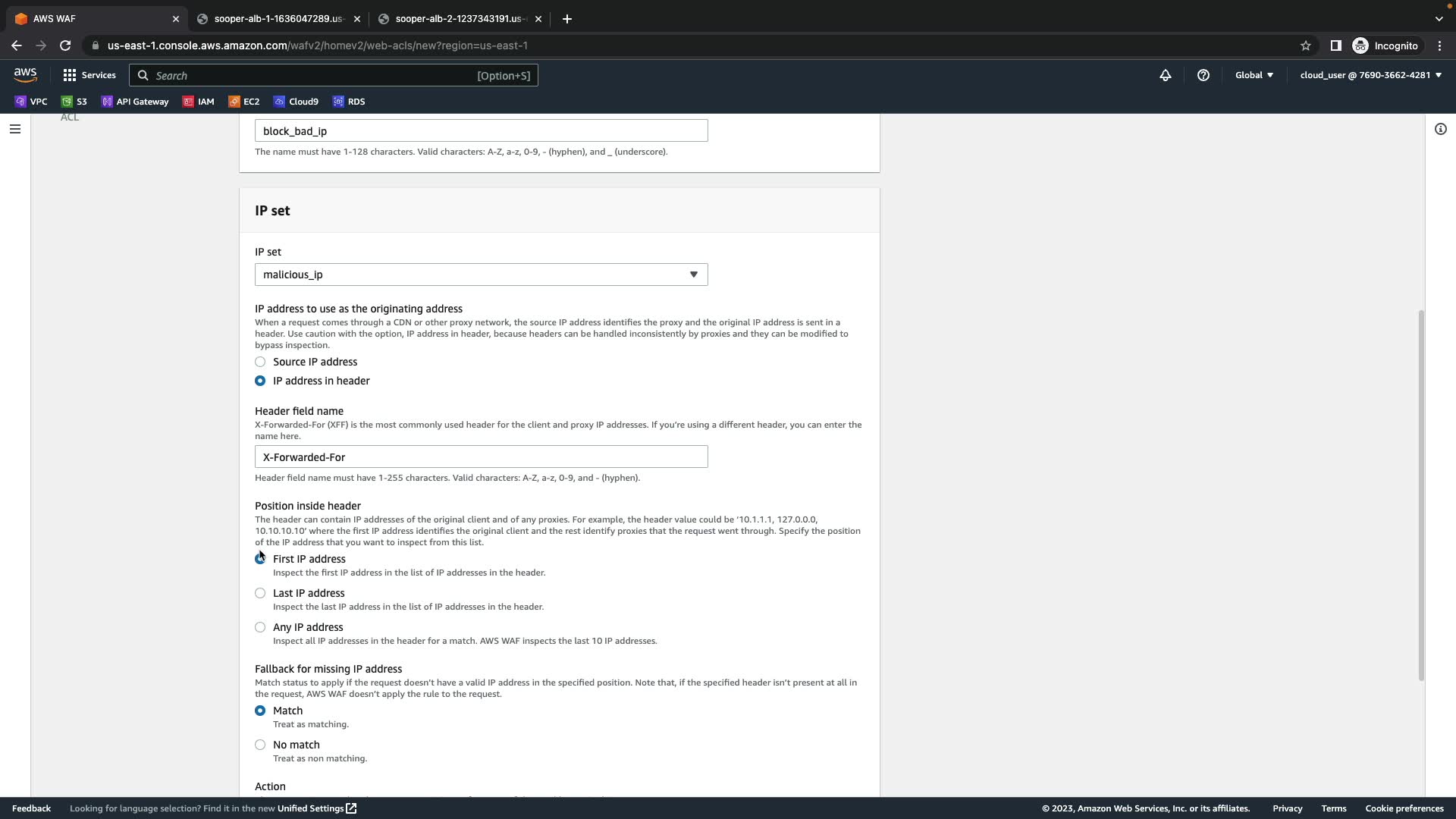Select Last IP address position option
The image size is (1456, 819).
[260, 593]
